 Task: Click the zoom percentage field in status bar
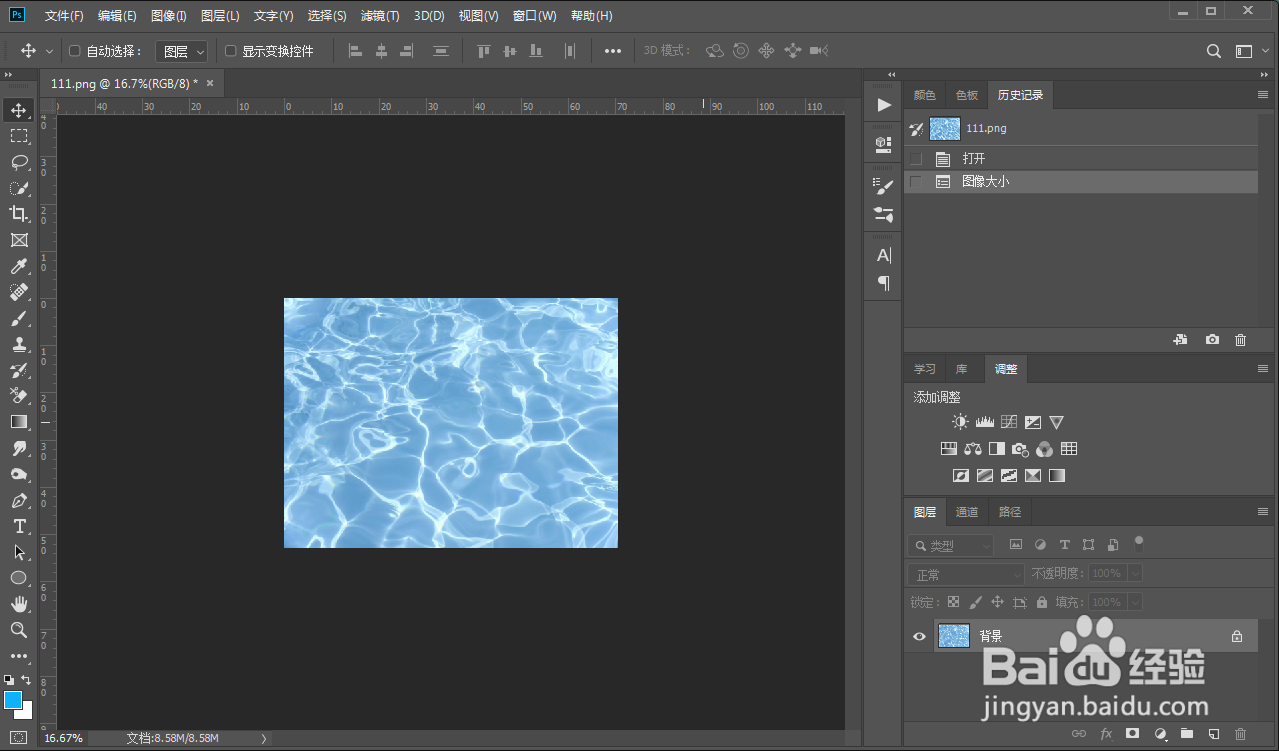(64, 739)
